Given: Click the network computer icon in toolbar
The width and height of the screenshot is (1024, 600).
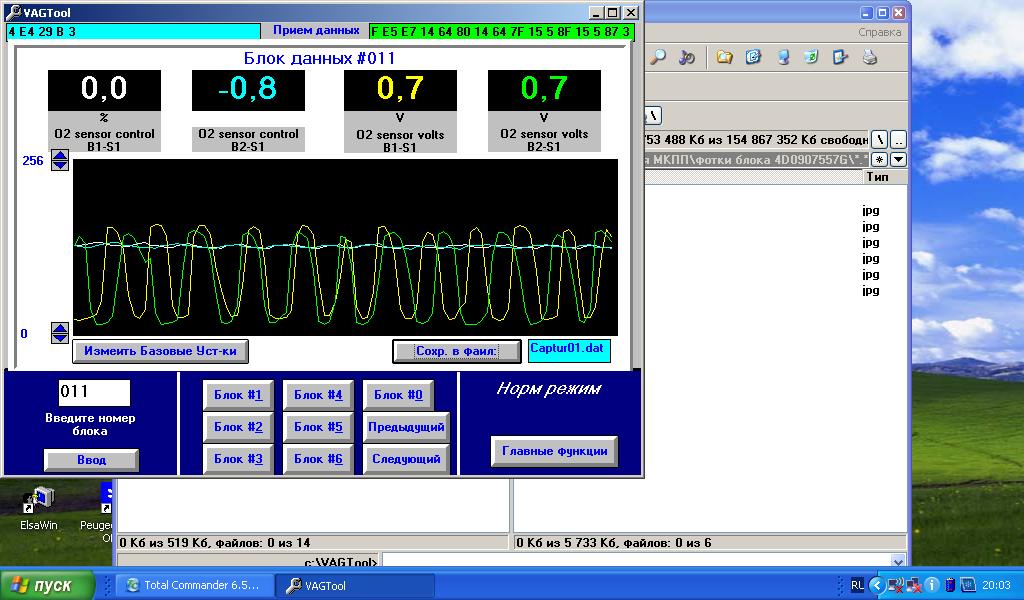Looking at the screenshot, I should click(783, 58).
